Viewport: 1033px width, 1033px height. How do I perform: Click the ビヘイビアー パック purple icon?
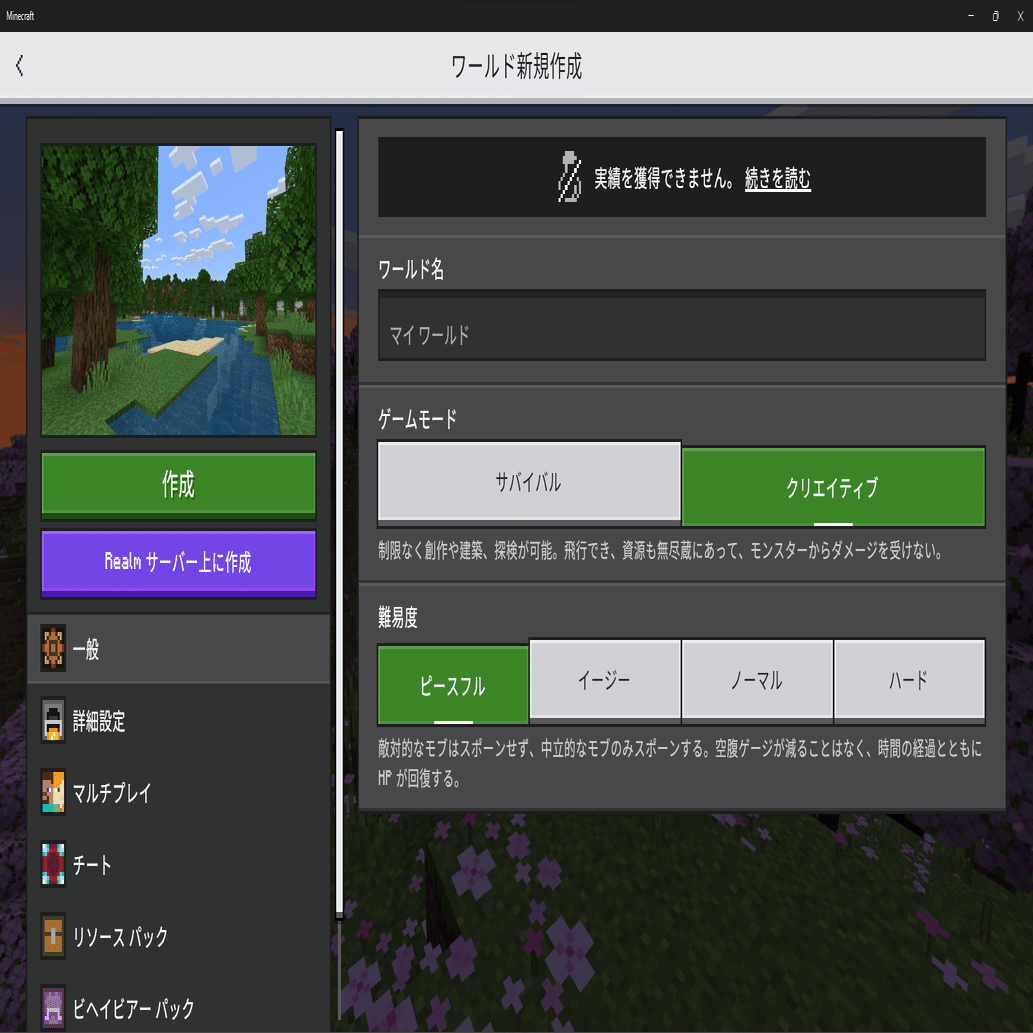click(x=53, y=1007)
